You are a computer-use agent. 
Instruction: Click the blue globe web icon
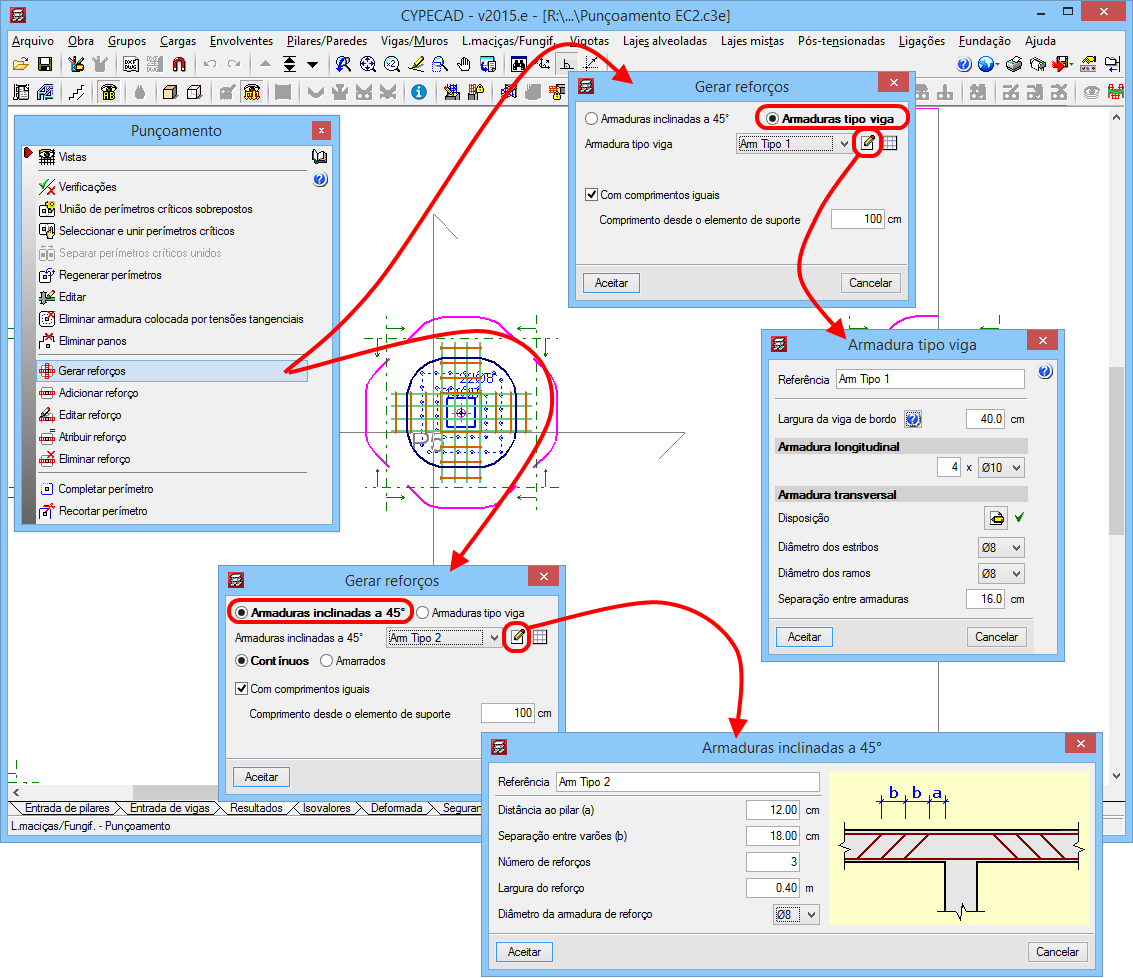click(985, 64)
